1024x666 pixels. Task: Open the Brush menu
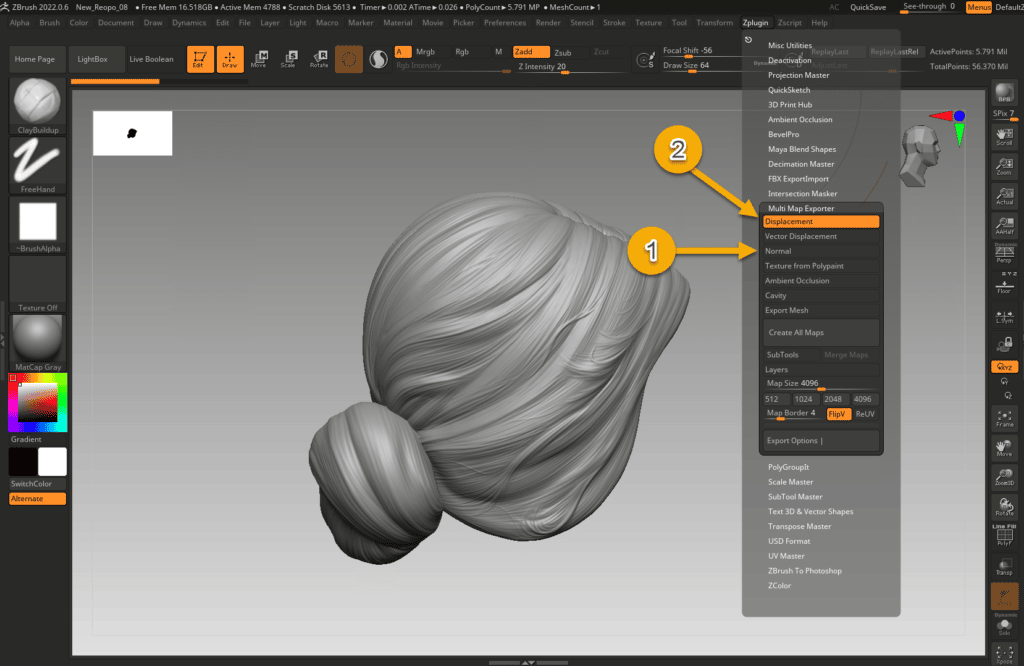tap(50, 22)
